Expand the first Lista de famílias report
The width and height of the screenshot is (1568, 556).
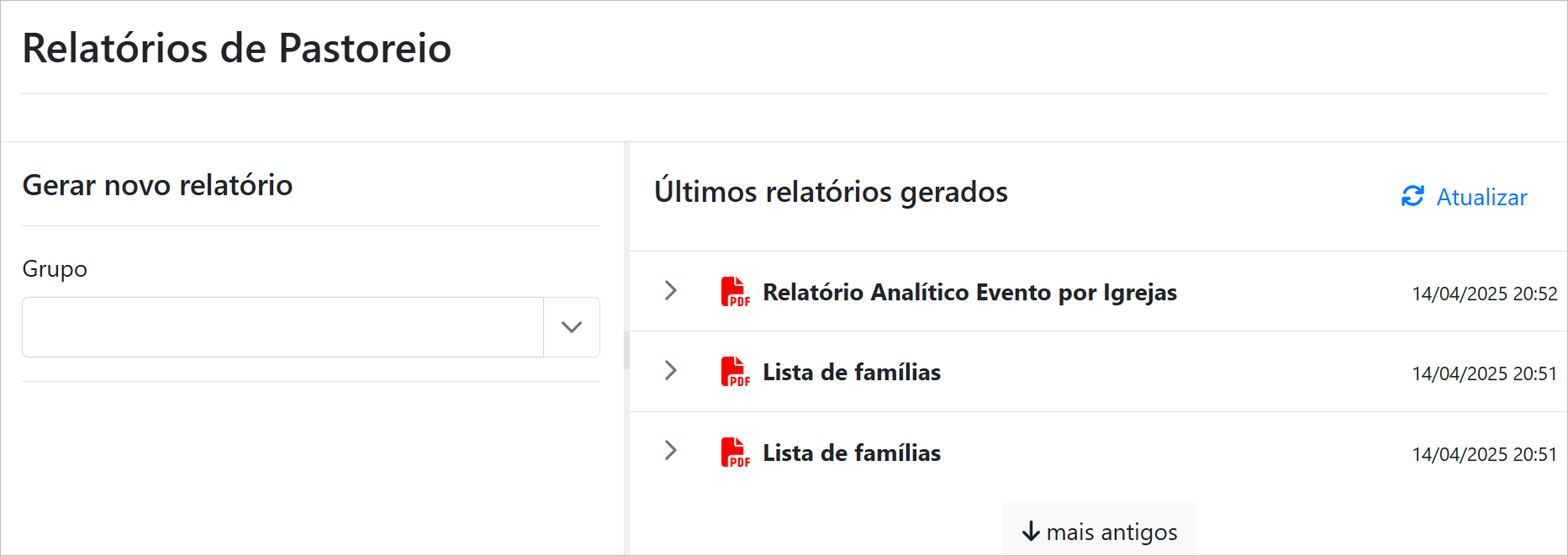tap(671, 371)
